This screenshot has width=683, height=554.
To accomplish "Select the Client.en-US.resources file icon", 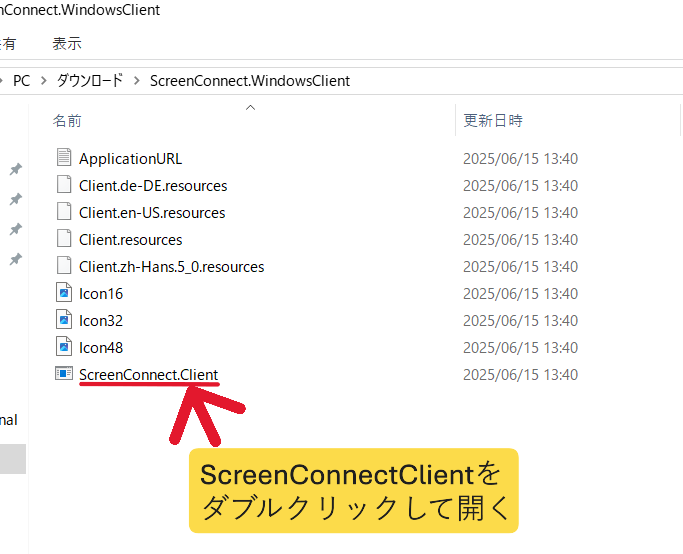I will click(x=64, y=211).
